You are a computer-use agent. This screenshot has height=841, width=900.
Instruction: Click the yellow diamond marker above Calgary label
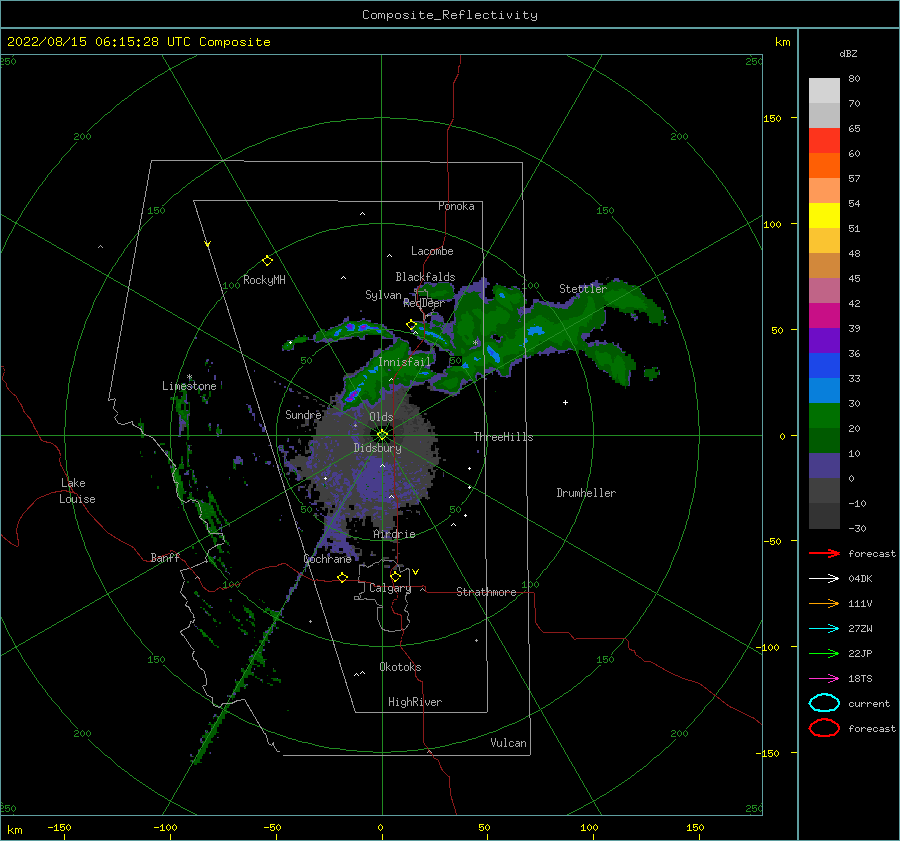[395, 575]
